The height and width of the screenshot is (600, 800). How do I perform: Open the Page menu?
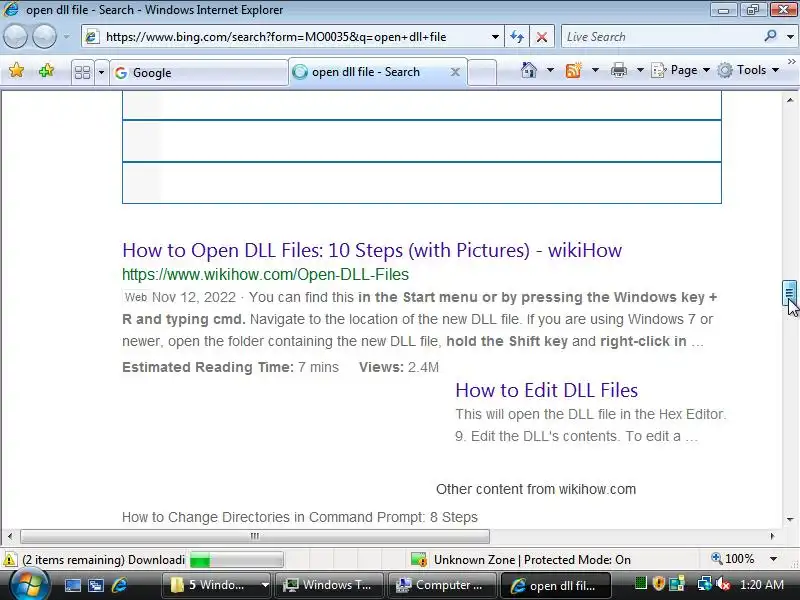[x=681, y=70]
